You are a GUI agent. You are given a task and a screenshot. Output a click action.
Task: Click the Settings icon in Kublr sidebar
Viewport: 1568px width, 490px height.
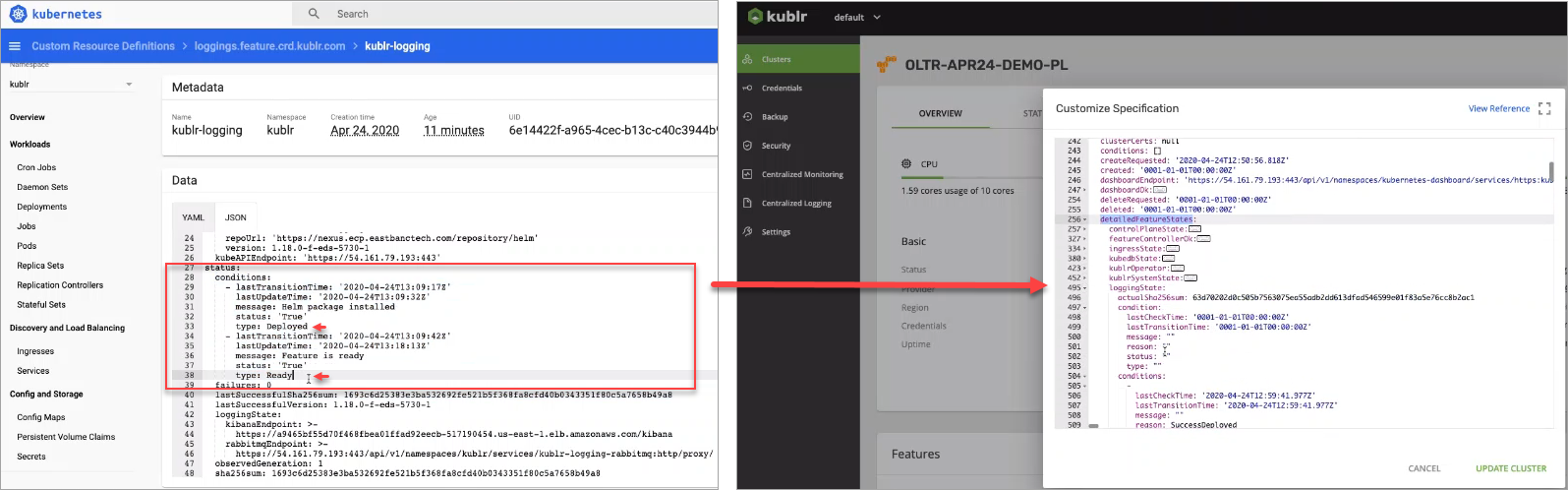tap(748, 231)
